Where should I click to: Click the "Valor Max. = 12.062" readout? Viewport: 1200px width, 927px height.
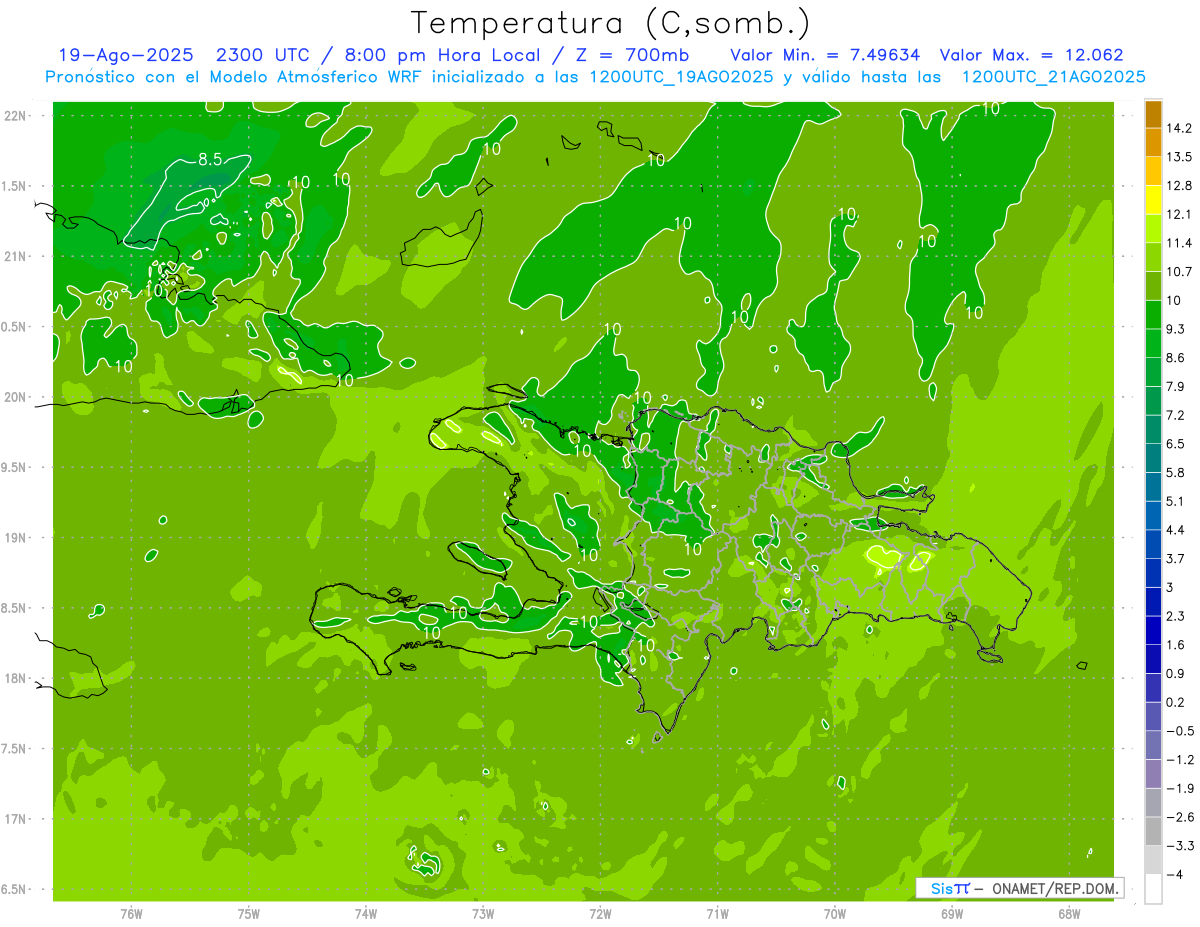point(1032,55)
